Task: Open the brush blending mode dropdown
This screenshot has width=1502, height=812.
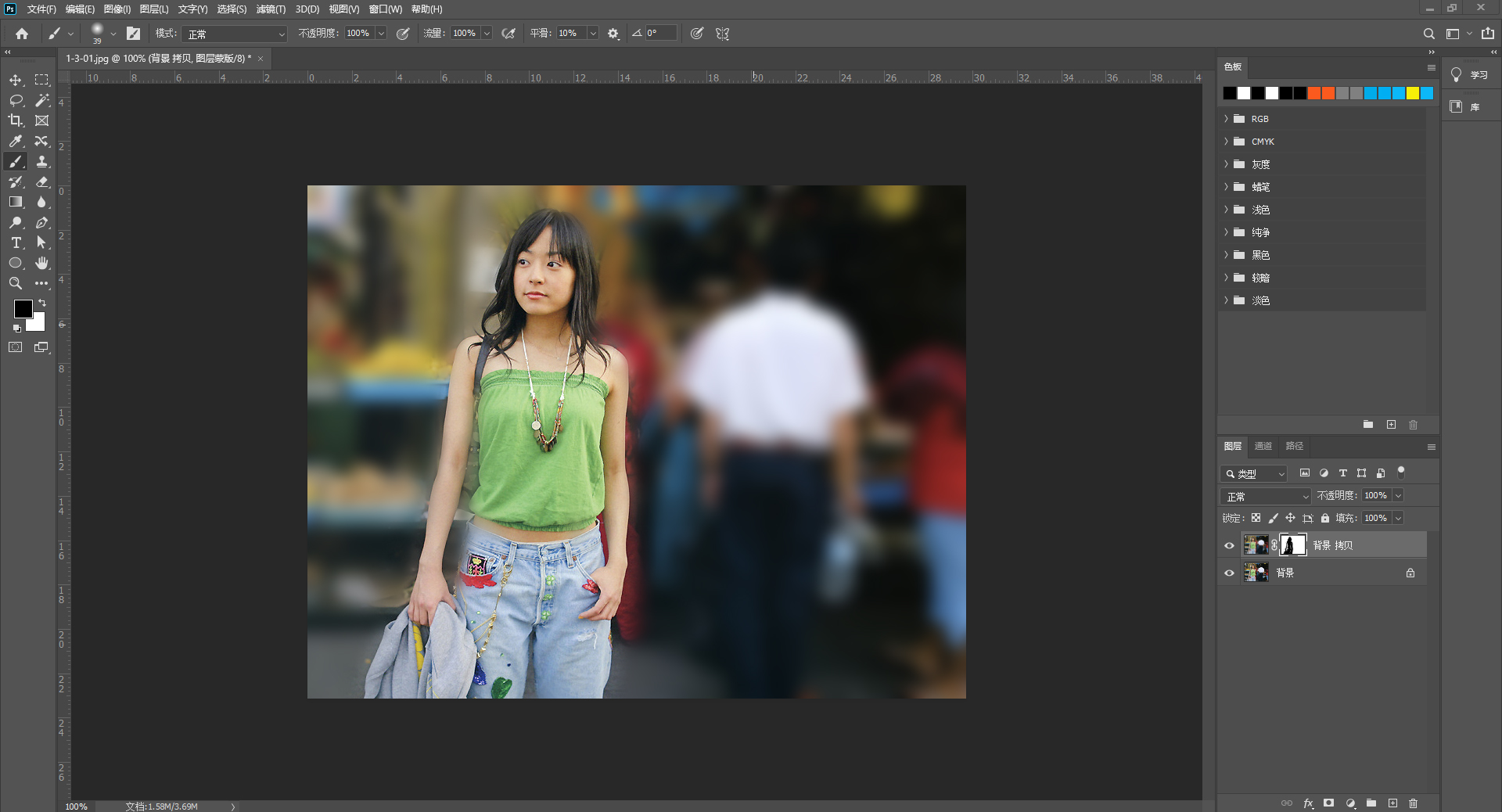Action: tap(235, 34)
